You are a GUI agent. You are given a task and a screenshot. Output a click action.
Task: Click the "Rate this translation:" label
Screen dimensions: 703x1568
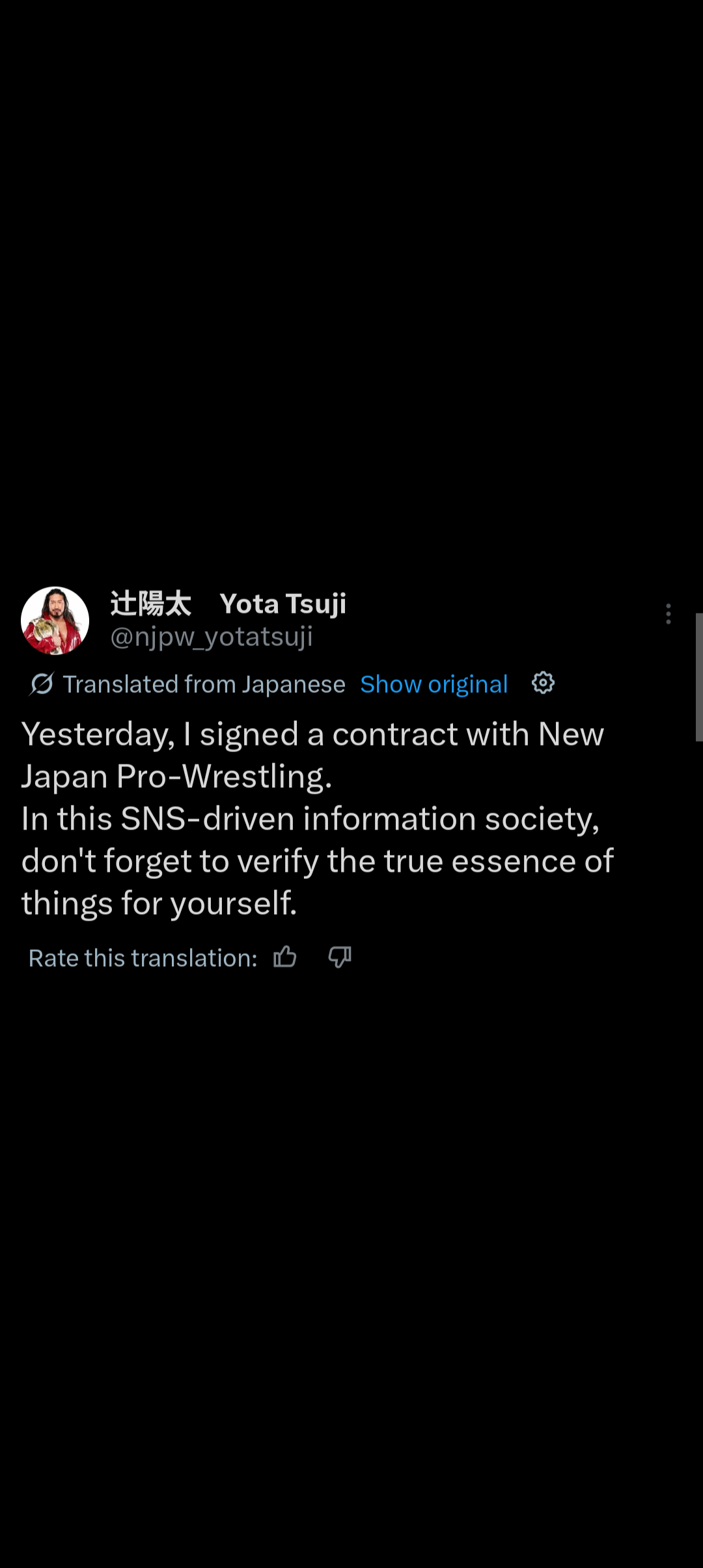[143, 958]
